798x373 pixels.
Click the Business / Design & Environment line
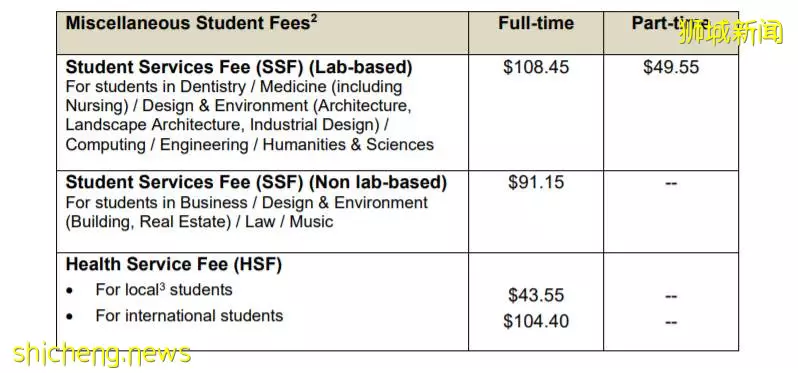[246, 203]
